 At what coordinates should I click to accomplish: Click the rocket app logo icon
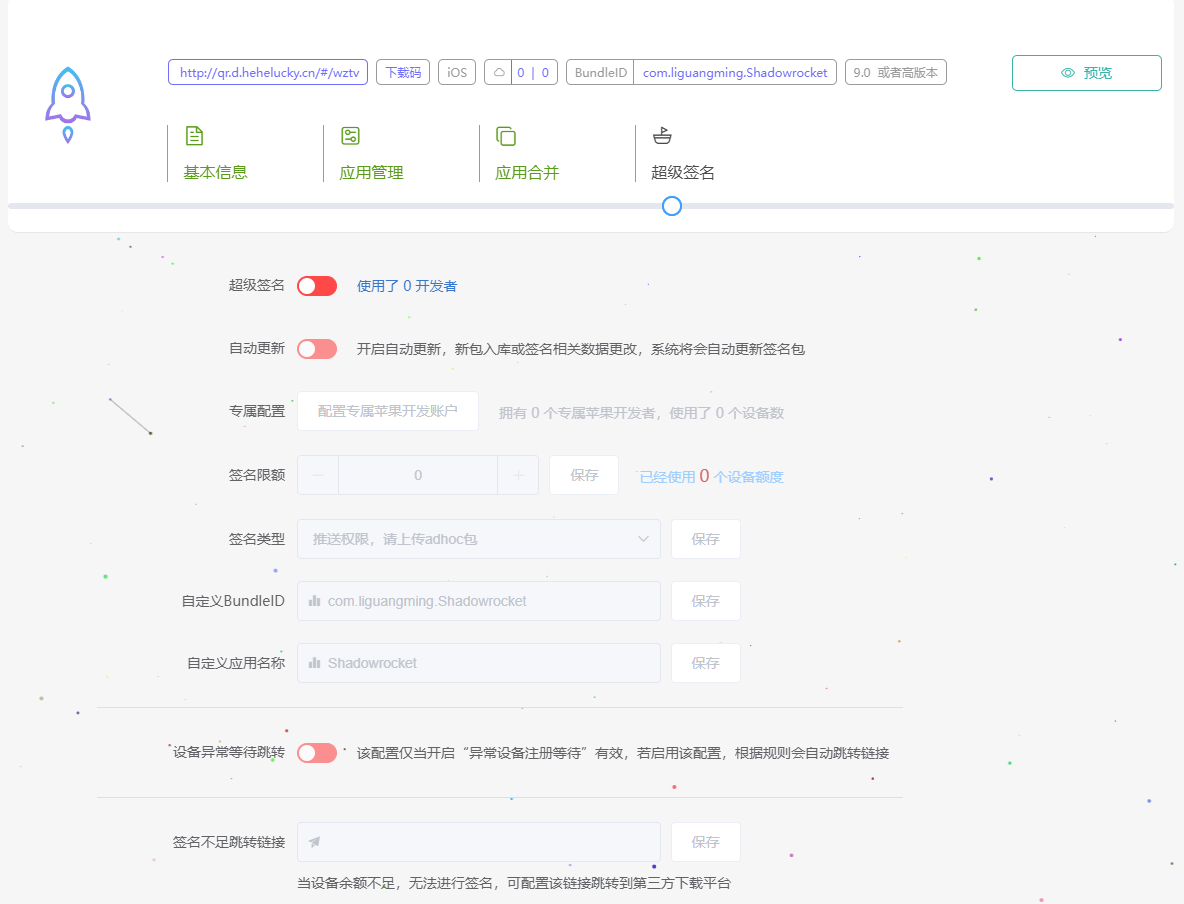(68, 104)
